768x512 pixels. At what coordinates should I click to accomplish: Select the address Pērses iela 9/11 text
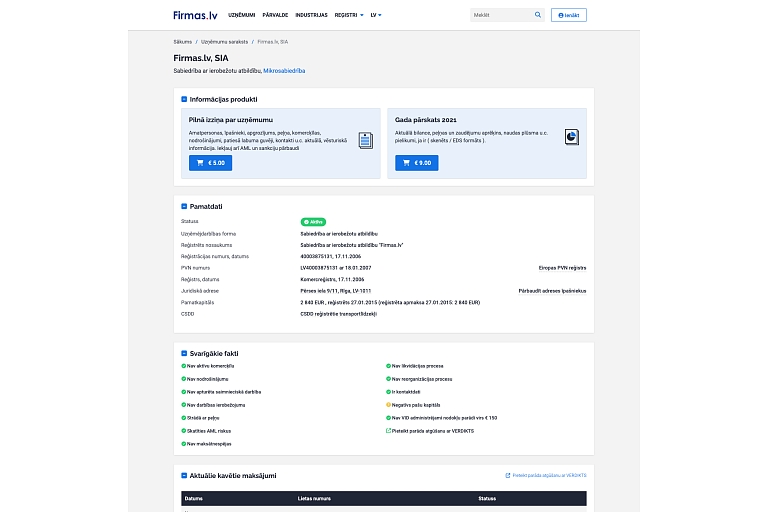tap(336, 291)
